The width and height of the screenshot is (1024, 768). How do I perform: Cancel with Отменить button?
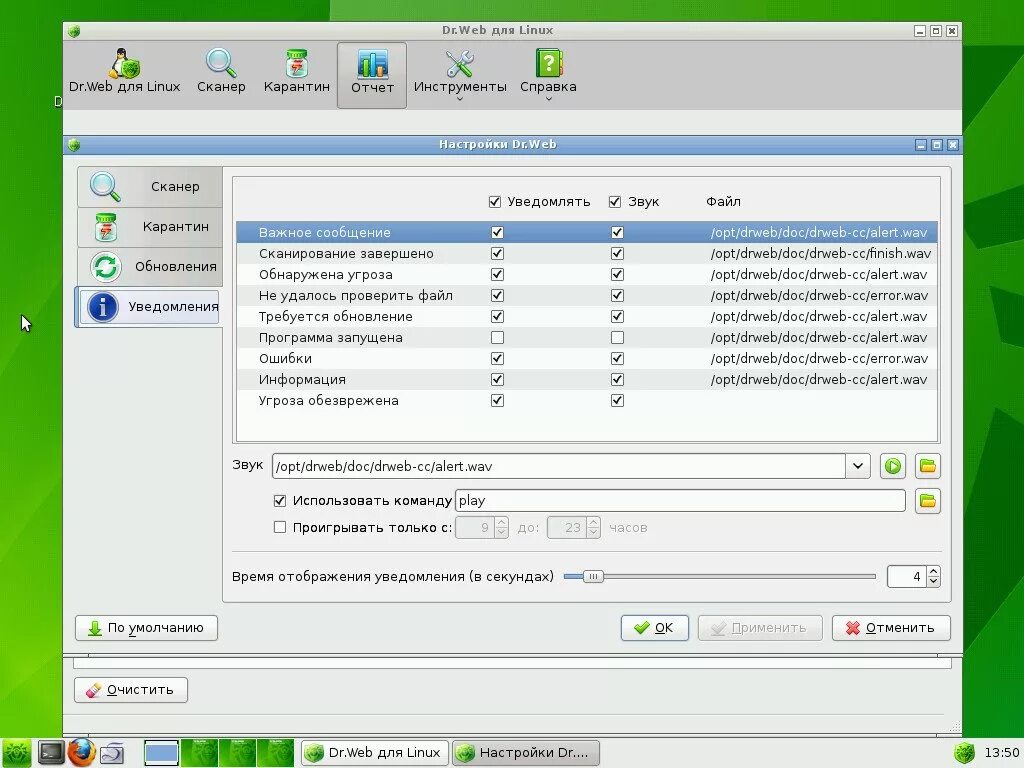coord(891,628)
